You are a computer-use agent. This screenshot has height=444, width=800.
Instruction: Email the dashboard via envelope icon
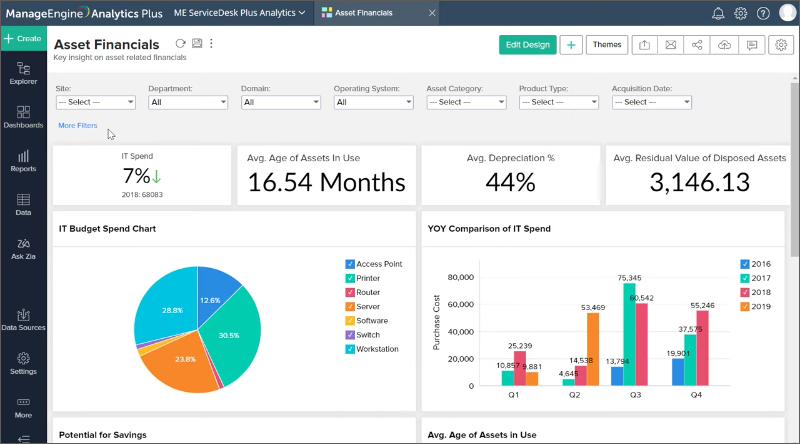pos(671,45)
